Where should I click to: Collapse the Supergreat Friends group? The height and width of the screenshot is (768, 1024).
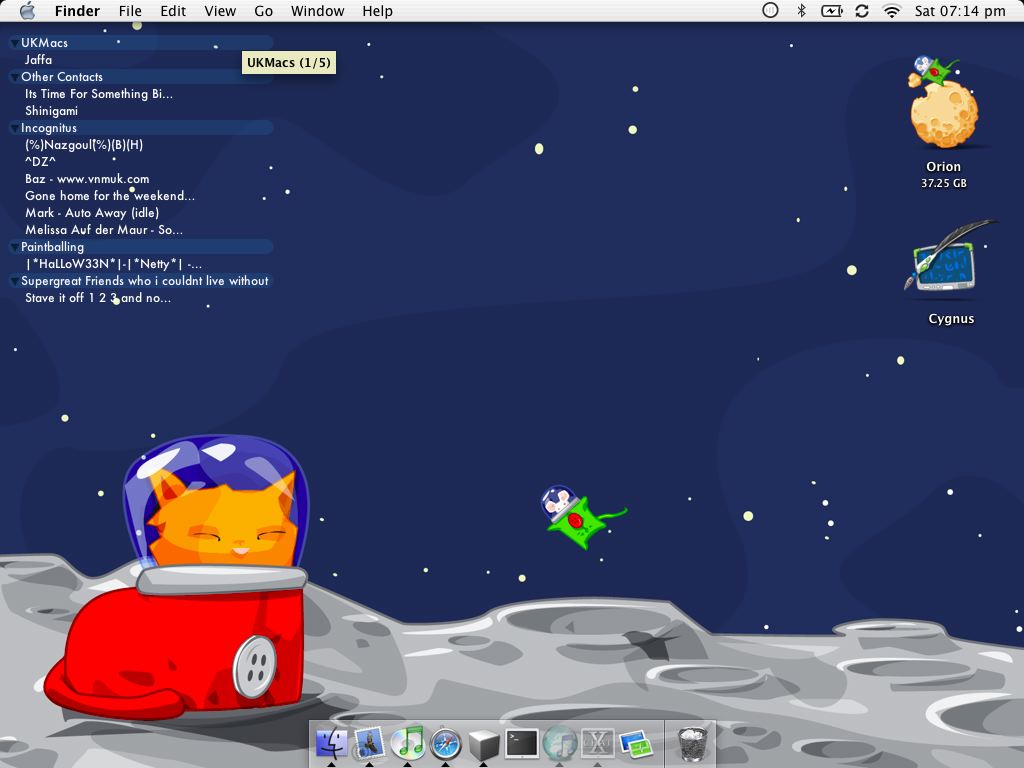coord(14,281)
